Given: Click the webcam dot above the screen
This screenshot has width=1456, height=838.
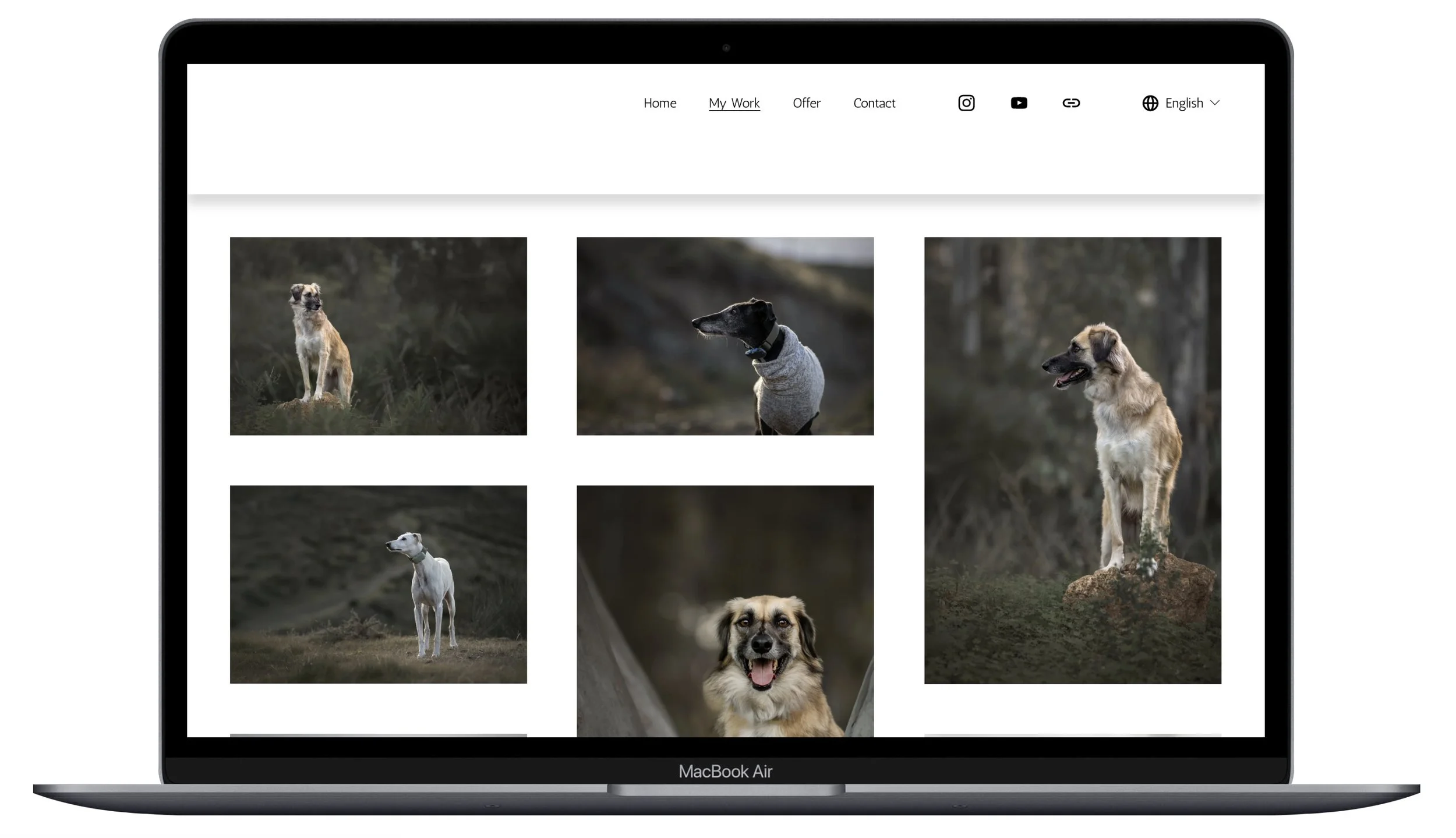Looking at the screenshot, I should coord(726,48).
